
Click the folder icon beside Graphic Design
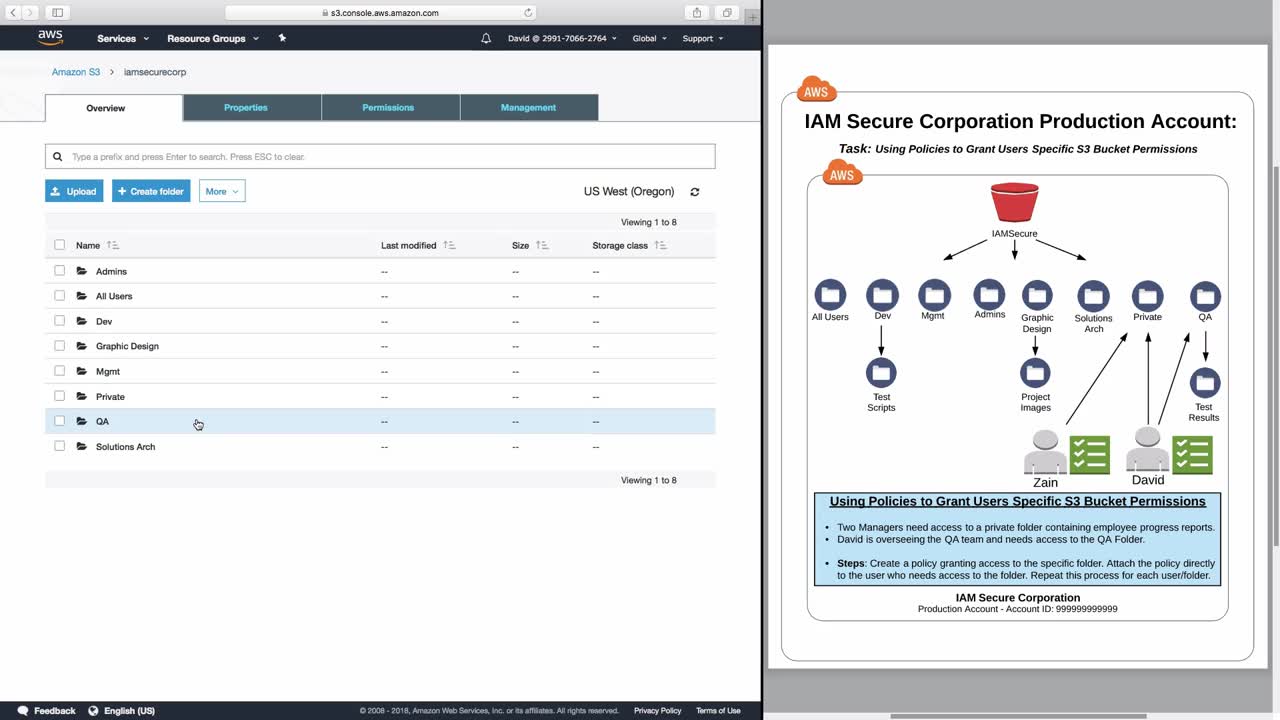coord(82,346)
